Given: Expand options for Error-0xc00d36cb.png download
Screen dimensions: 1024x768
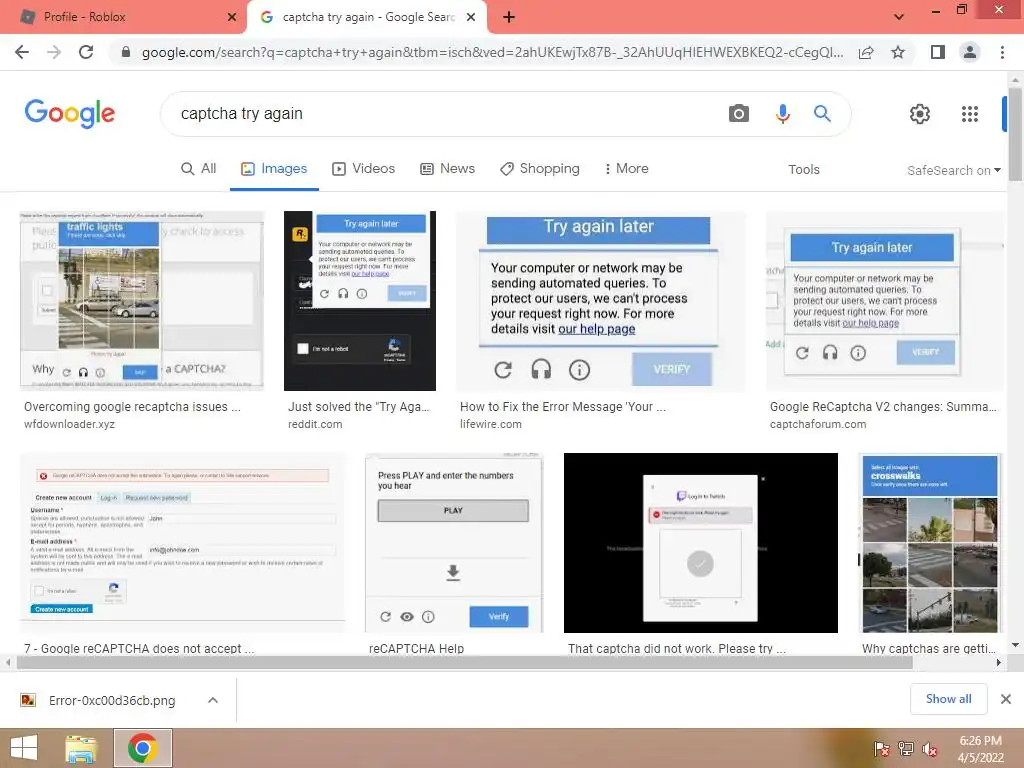Looking at the screenshot, I should 213,700.
